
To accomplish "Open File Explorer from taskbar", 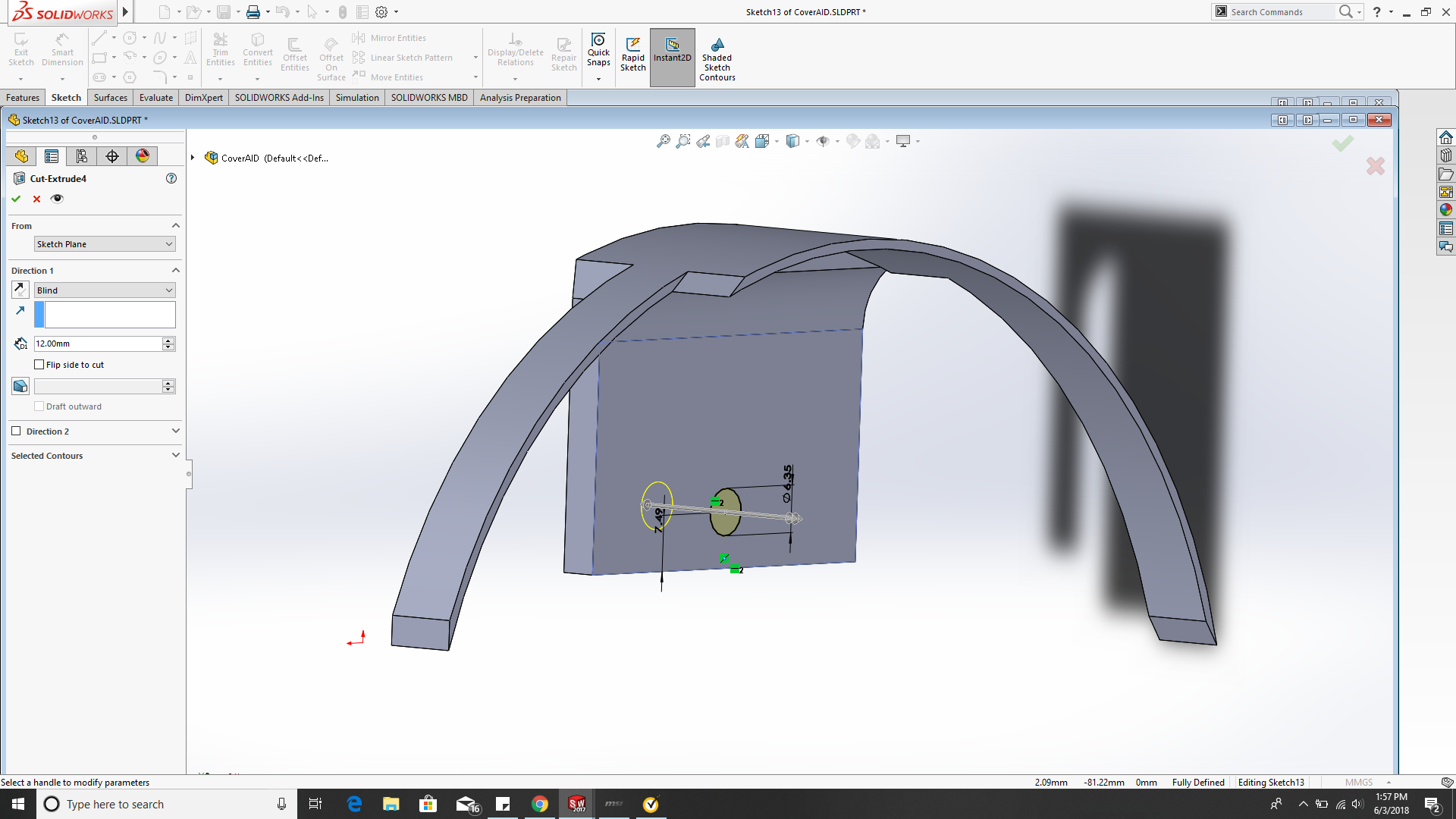I will [391, 804].
